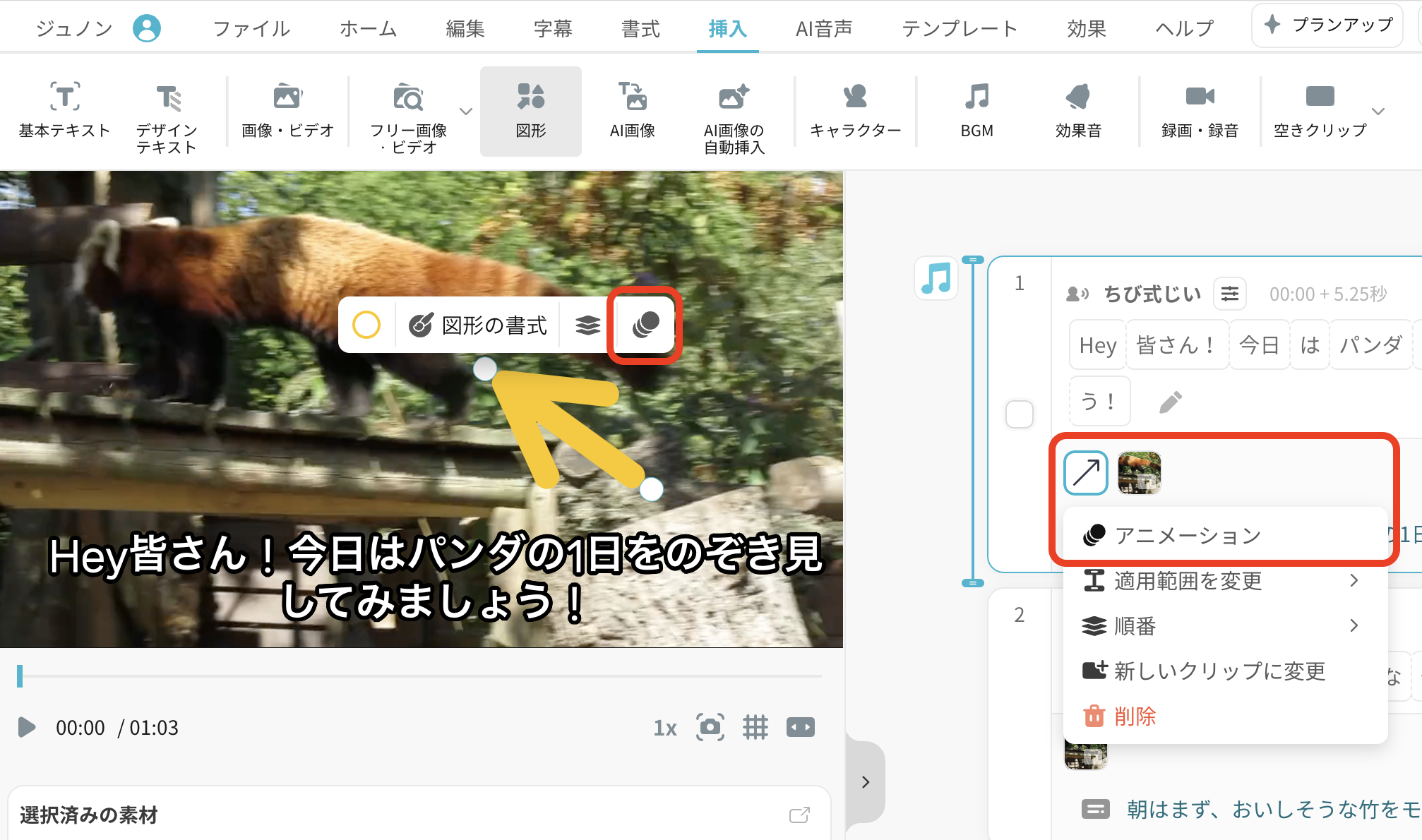Pick the yellow outline color circle
The width and height of the screenshot is (1422, 840).
click(366, 325)
